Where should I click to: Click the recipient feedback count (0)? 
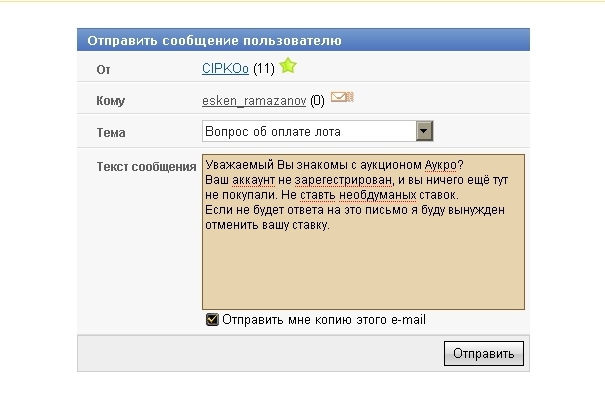tap(317, 101)
